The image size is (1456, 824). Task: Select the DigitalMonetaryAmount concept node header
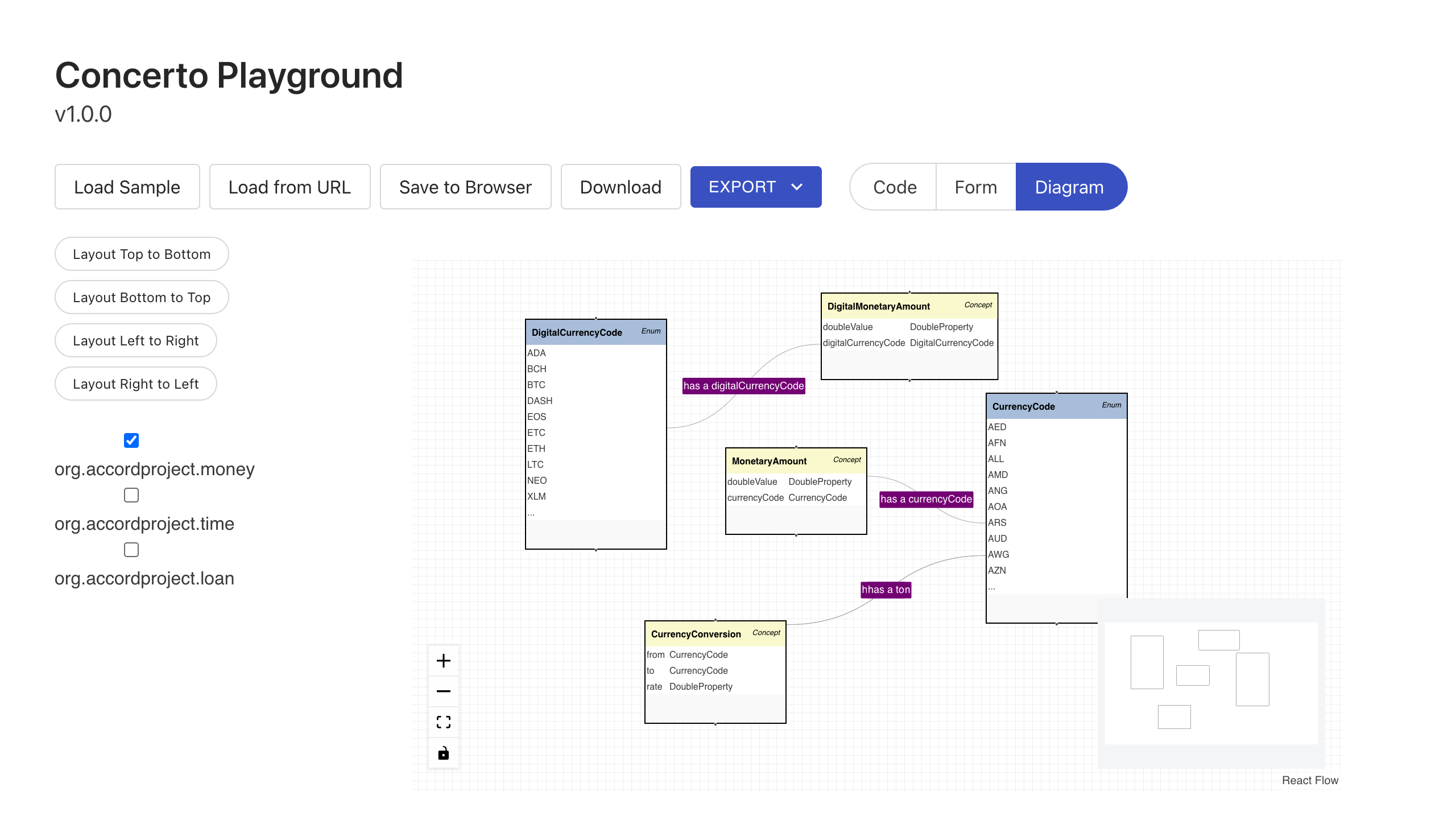(x=909, y=306)
